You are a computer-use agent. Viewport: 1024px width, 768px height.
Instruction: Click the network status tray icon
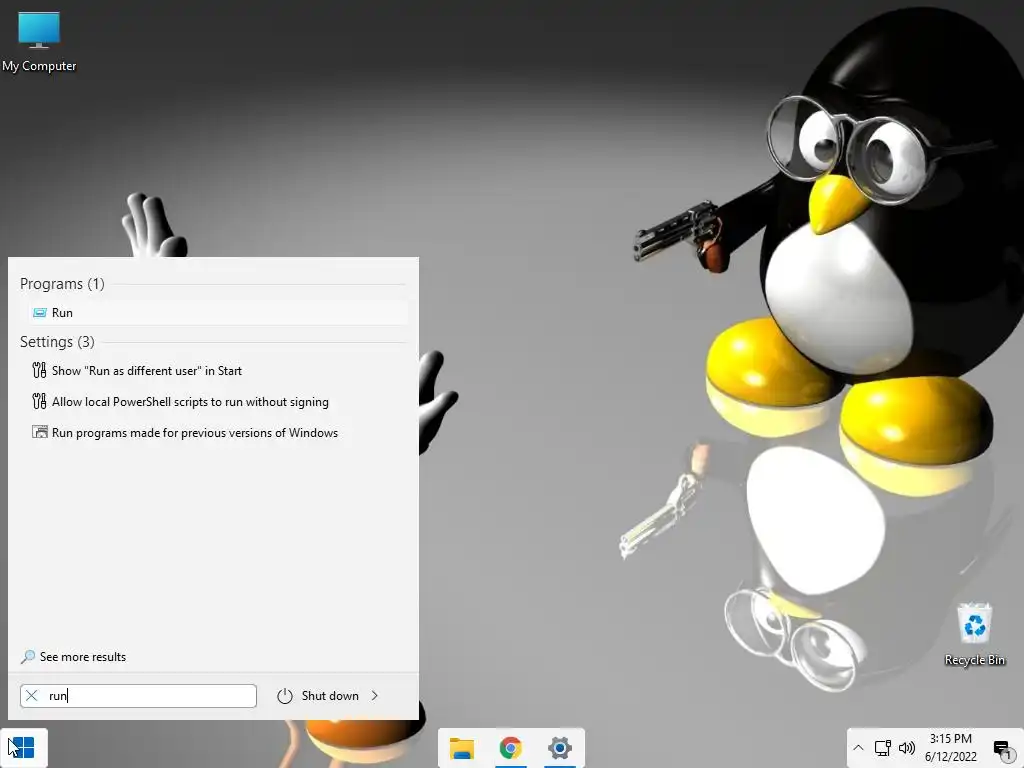tap(882, 748)
